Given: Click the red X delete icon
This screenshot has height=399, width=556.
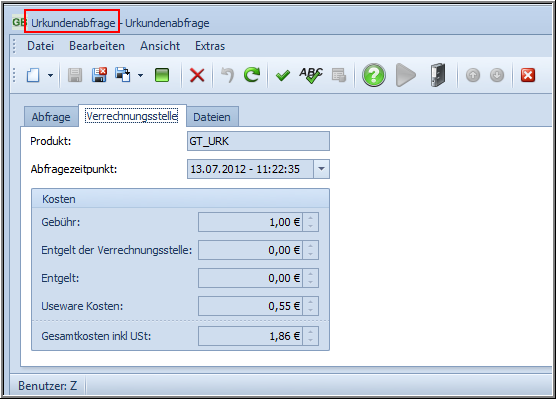Looking at the screenshot, I should [197, 75].
